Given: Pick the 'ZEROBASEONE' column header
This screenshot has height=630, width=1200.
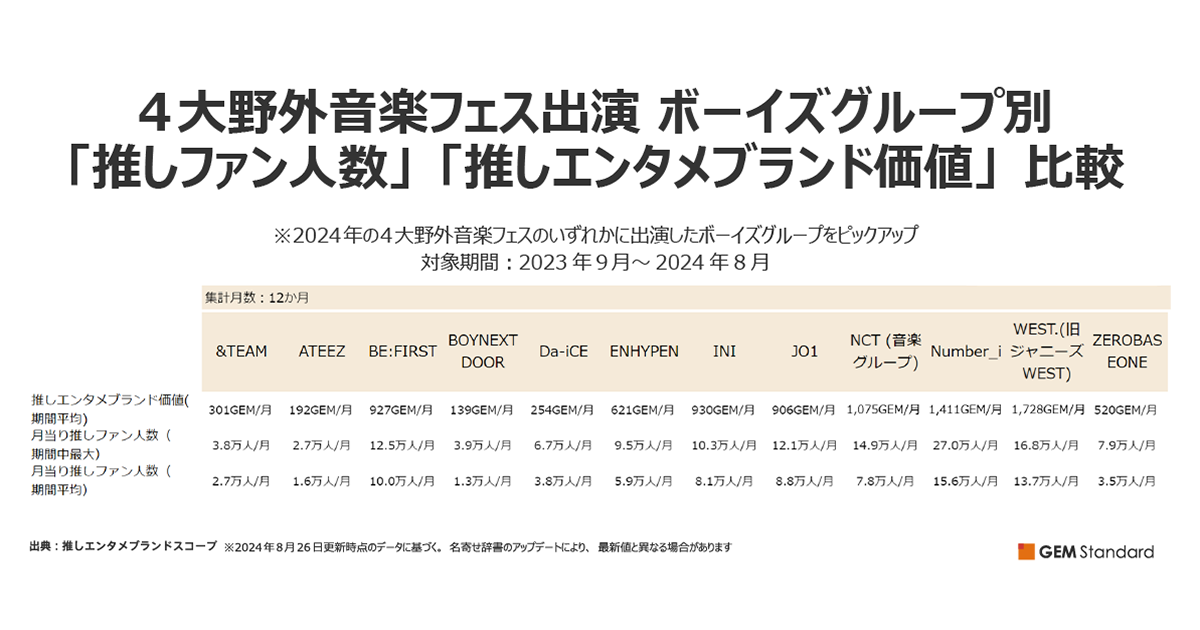Looking at the screenshot, I should [x=1127, y=351].
